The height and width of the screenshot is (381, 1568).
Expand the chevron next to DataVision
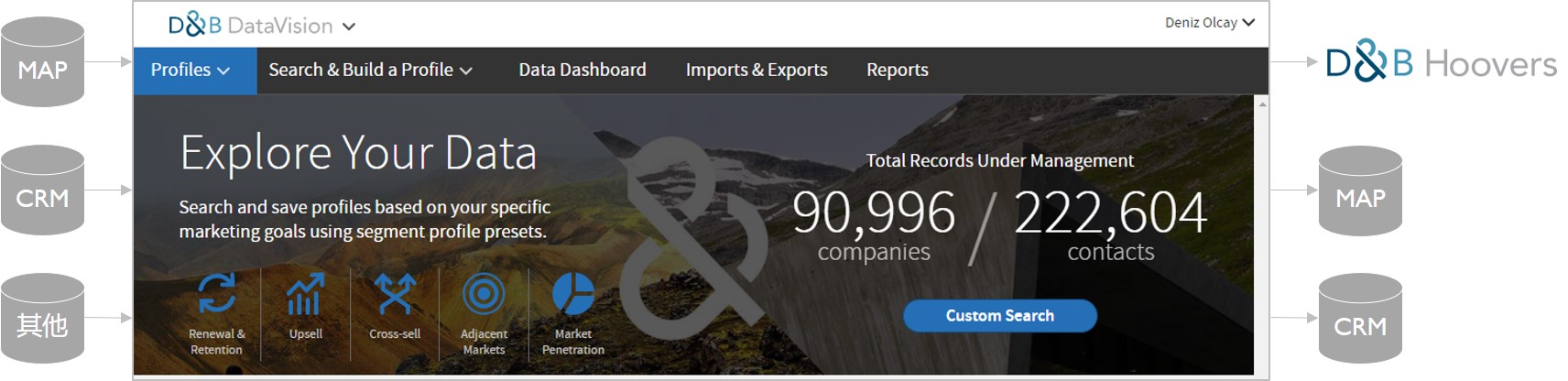349,27
